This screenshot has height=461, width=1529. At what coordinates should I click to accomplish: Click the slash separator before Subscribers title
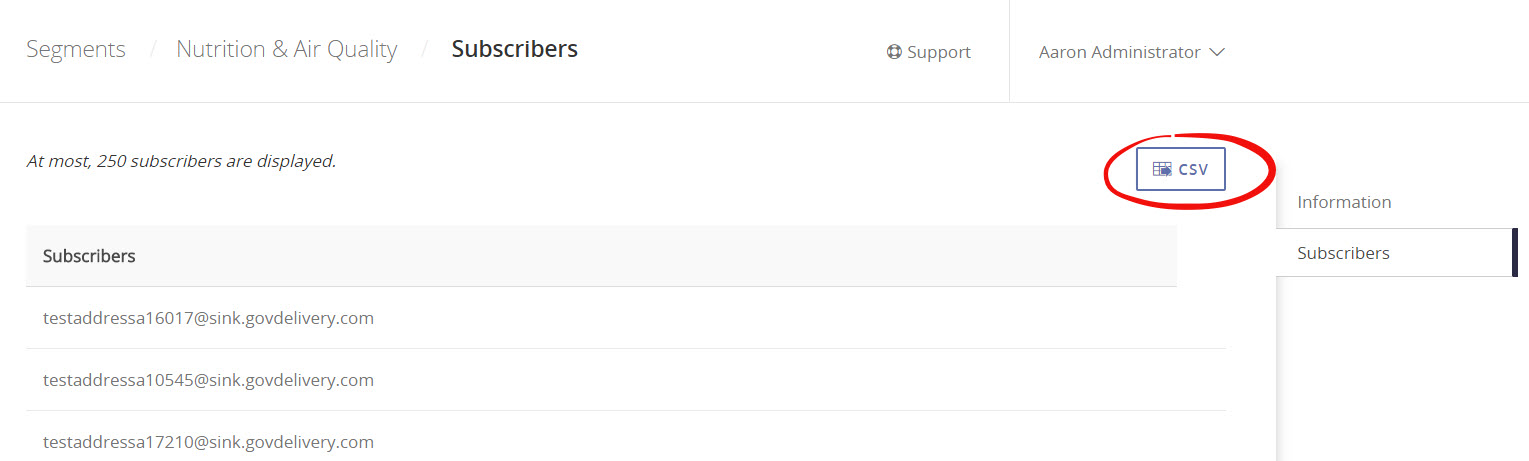[x=425, y=49]
